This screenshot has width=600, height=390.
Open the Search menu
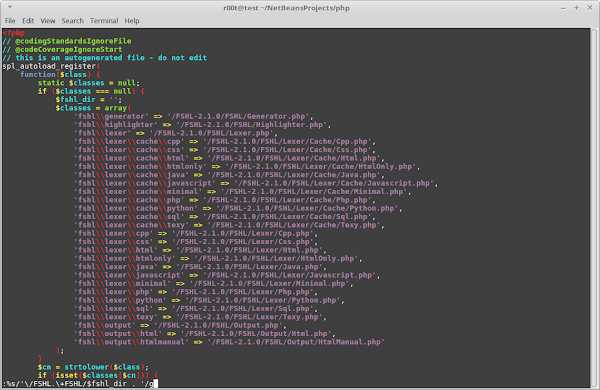pyautogui.click(x=72, y=21)
